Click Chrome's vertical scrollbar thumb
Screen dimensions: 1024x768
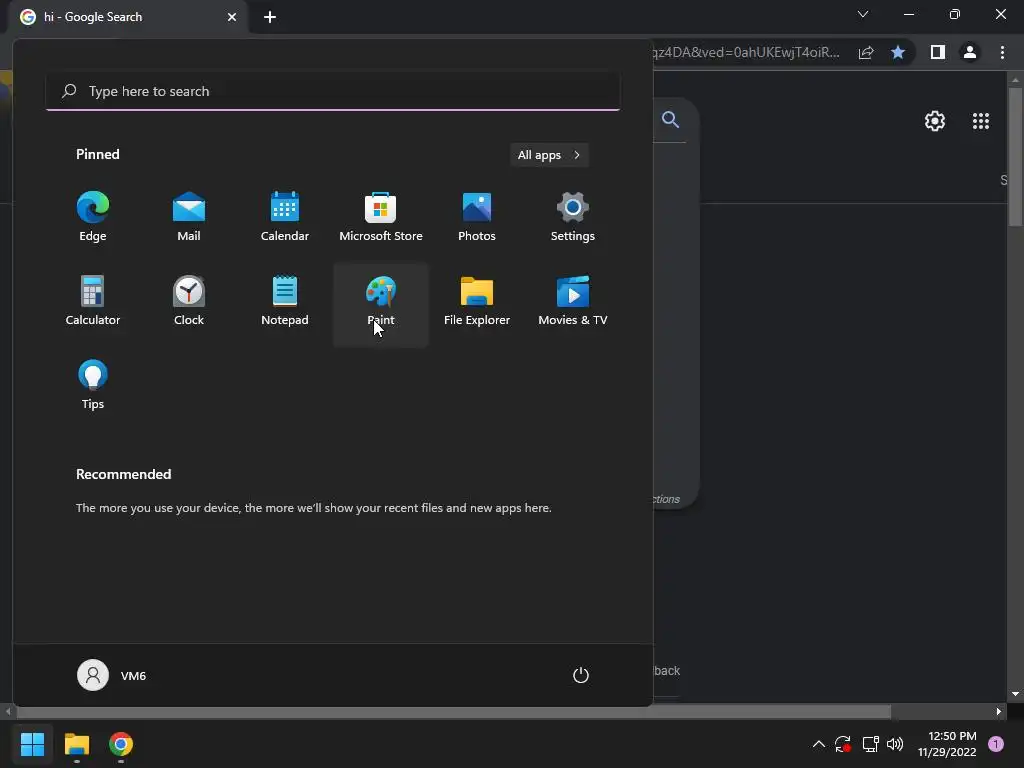(1016, 157)
